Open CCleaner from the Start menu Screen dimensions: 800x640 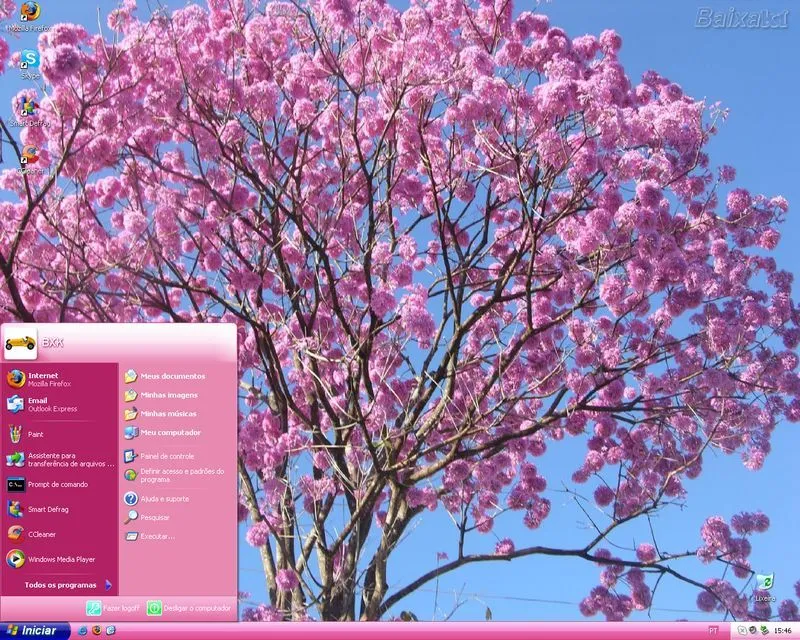click(45, 534)
